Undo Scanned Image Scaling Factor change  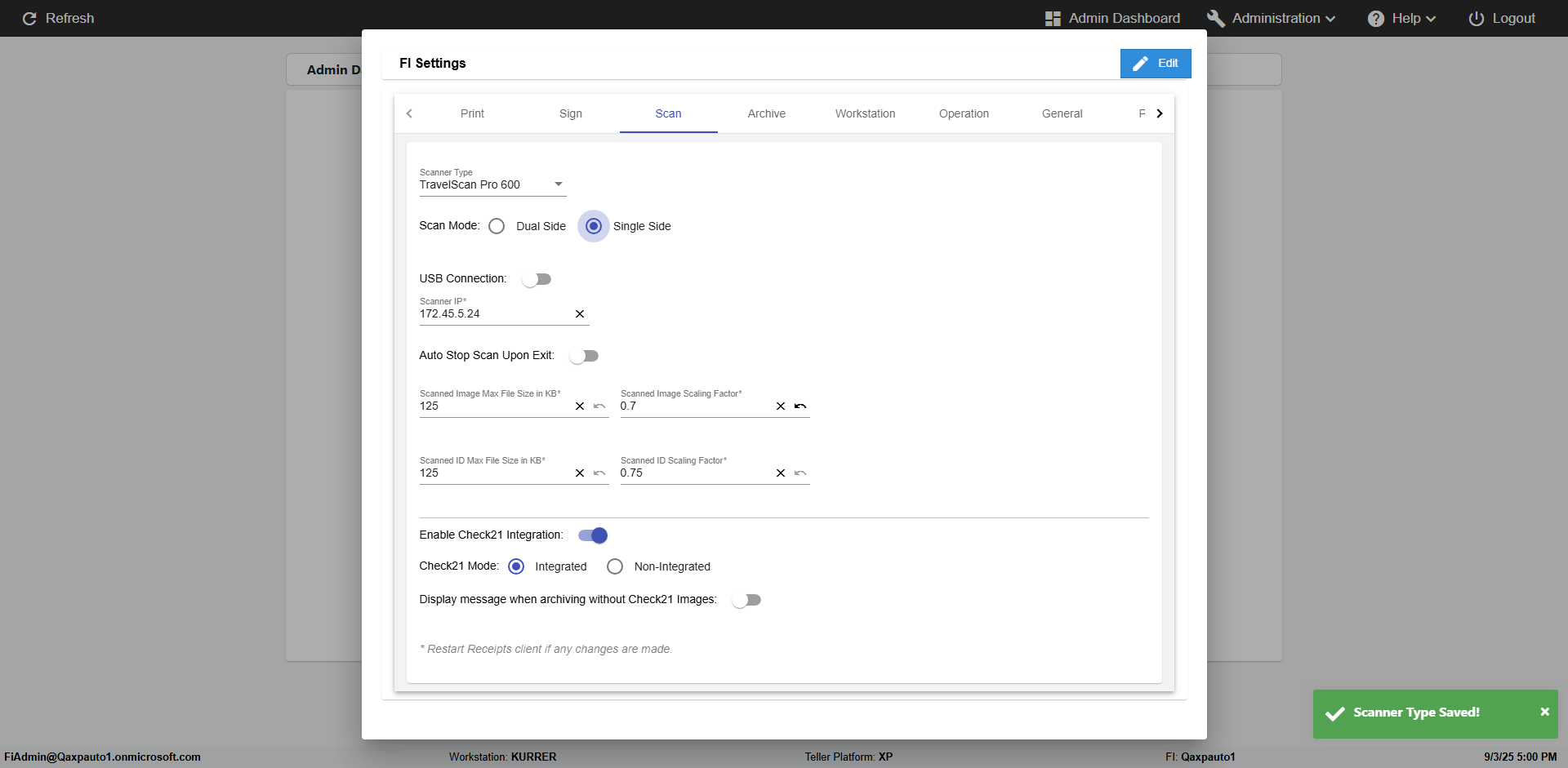pos(800,406)
